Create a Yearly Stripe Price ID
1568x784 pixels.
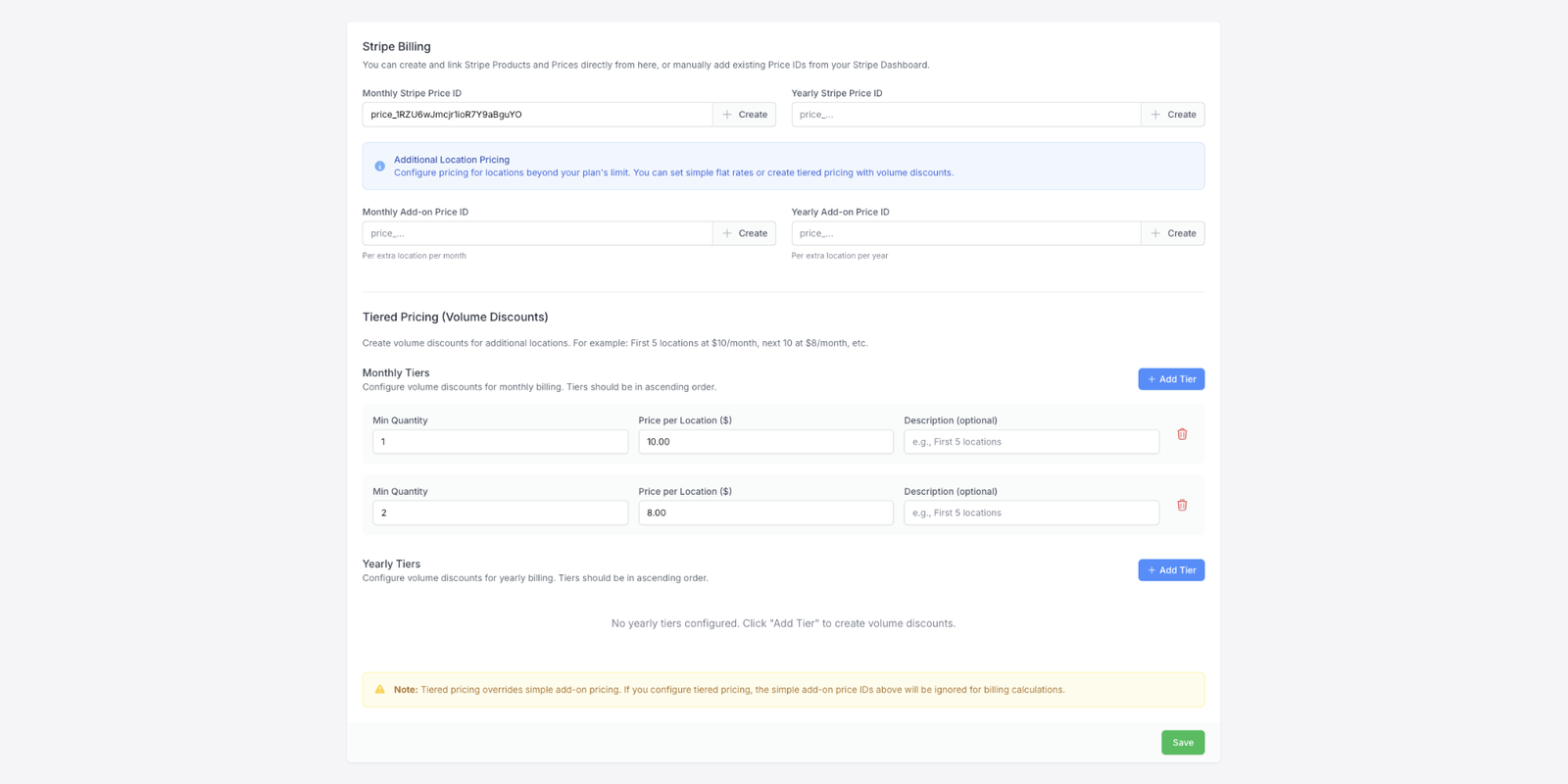click(x=1173, y=115)
